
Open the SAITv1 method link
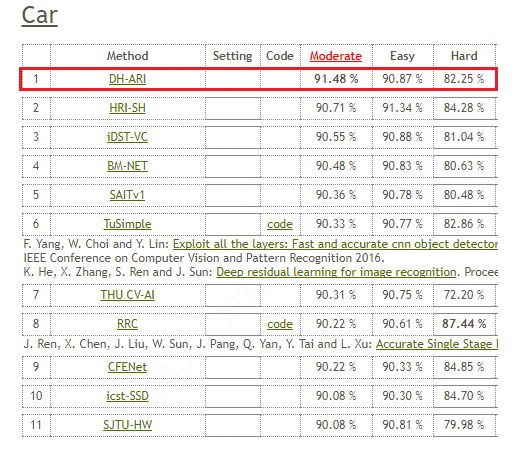click(x=127, y=195)
